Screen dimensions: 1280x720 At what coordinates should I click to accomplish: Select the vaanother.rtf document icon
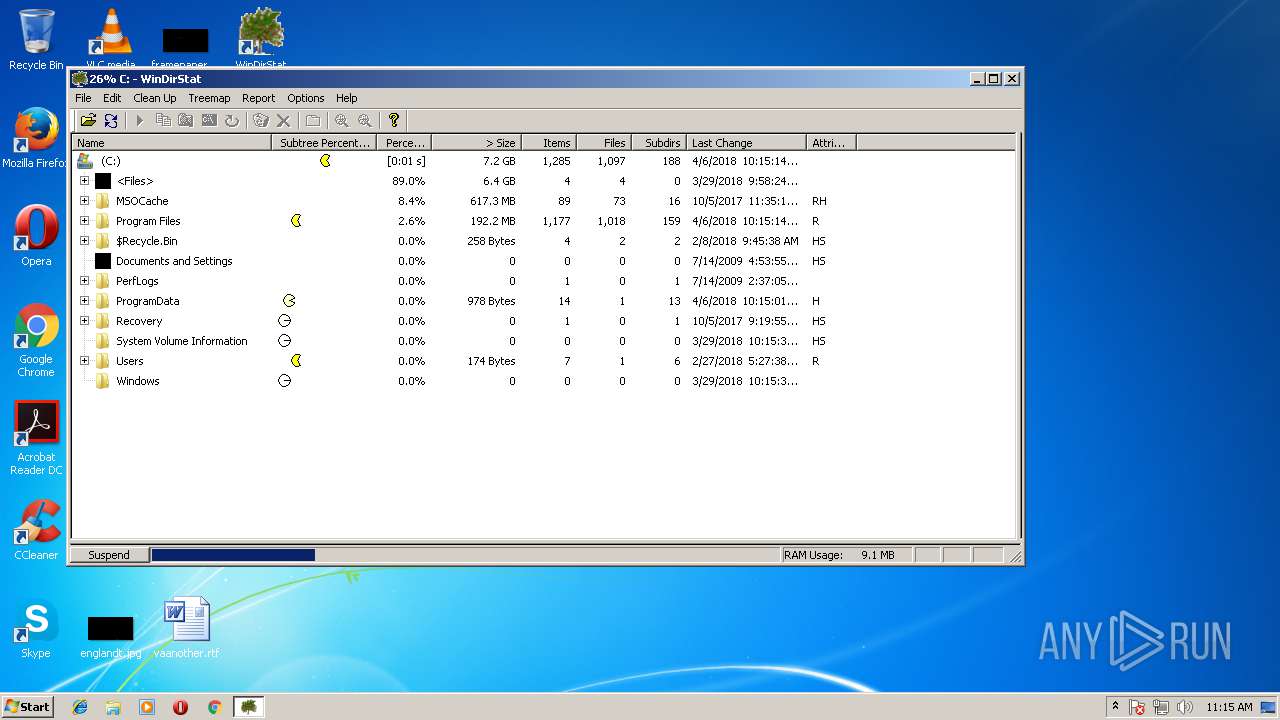coord(187,628)
